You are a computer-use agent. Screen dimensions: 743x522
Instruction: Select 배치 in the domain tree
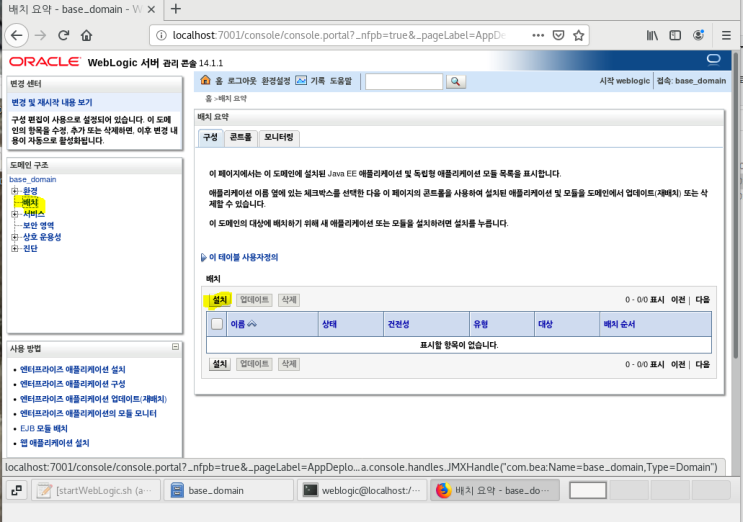30,203
